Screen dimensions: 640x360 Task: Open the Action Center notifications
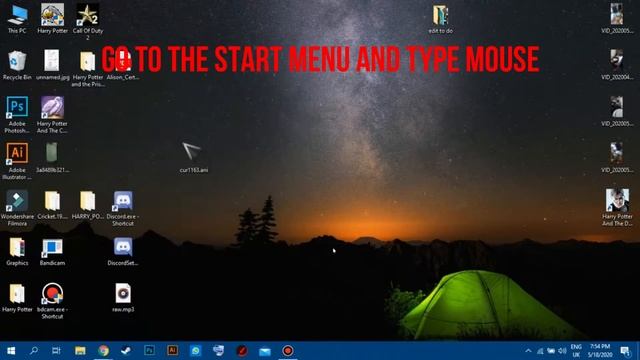625,351
